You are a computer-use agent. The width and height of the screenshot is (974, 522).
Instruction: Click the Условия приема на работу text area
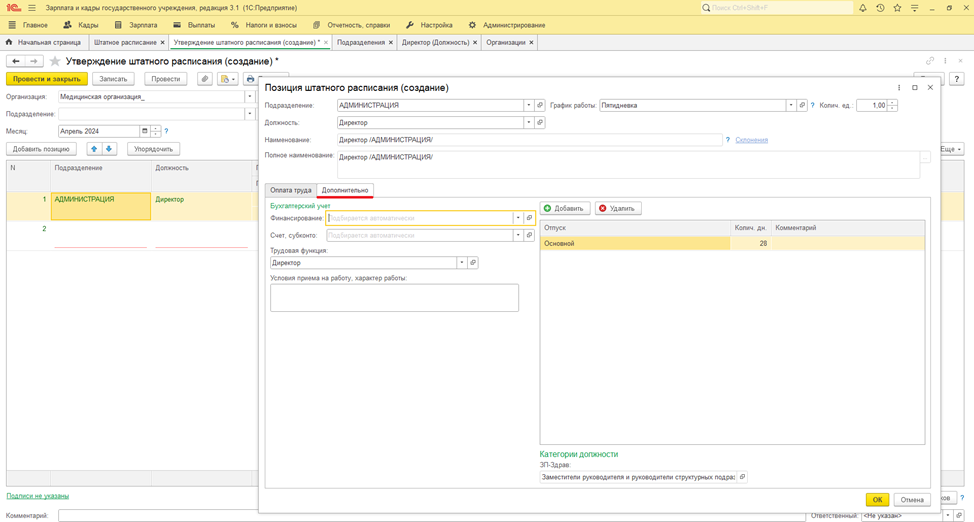coord(394,298)
